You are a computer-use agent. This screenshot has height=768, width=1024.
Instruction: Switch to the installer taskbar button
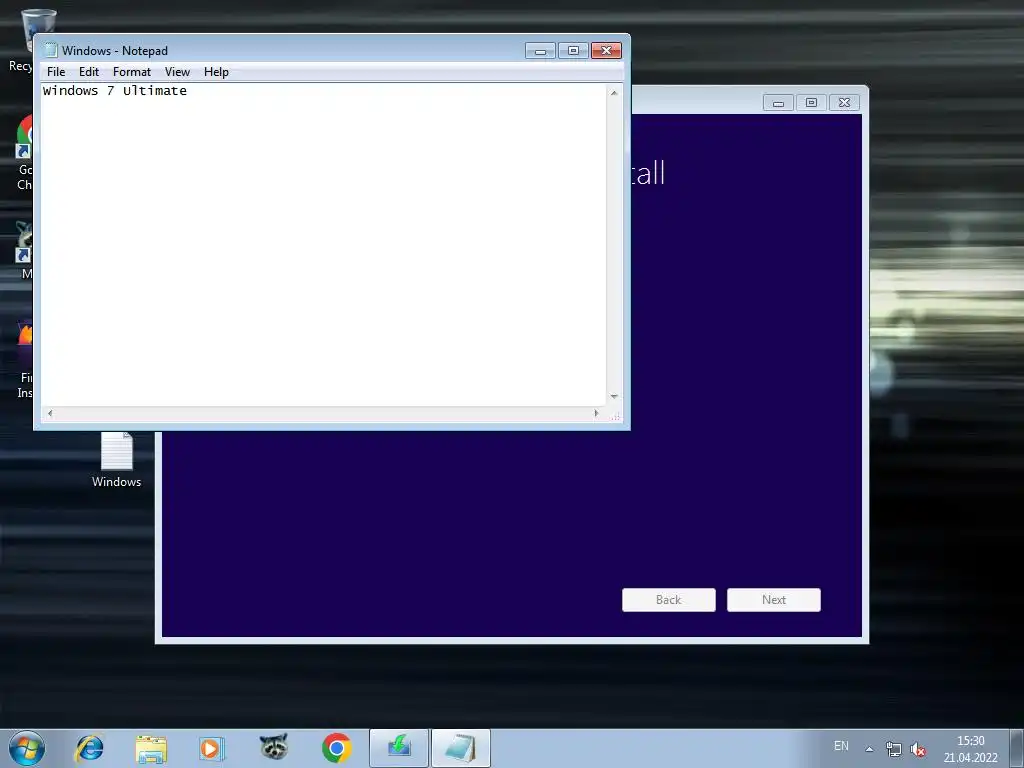(x=399, y=748)
